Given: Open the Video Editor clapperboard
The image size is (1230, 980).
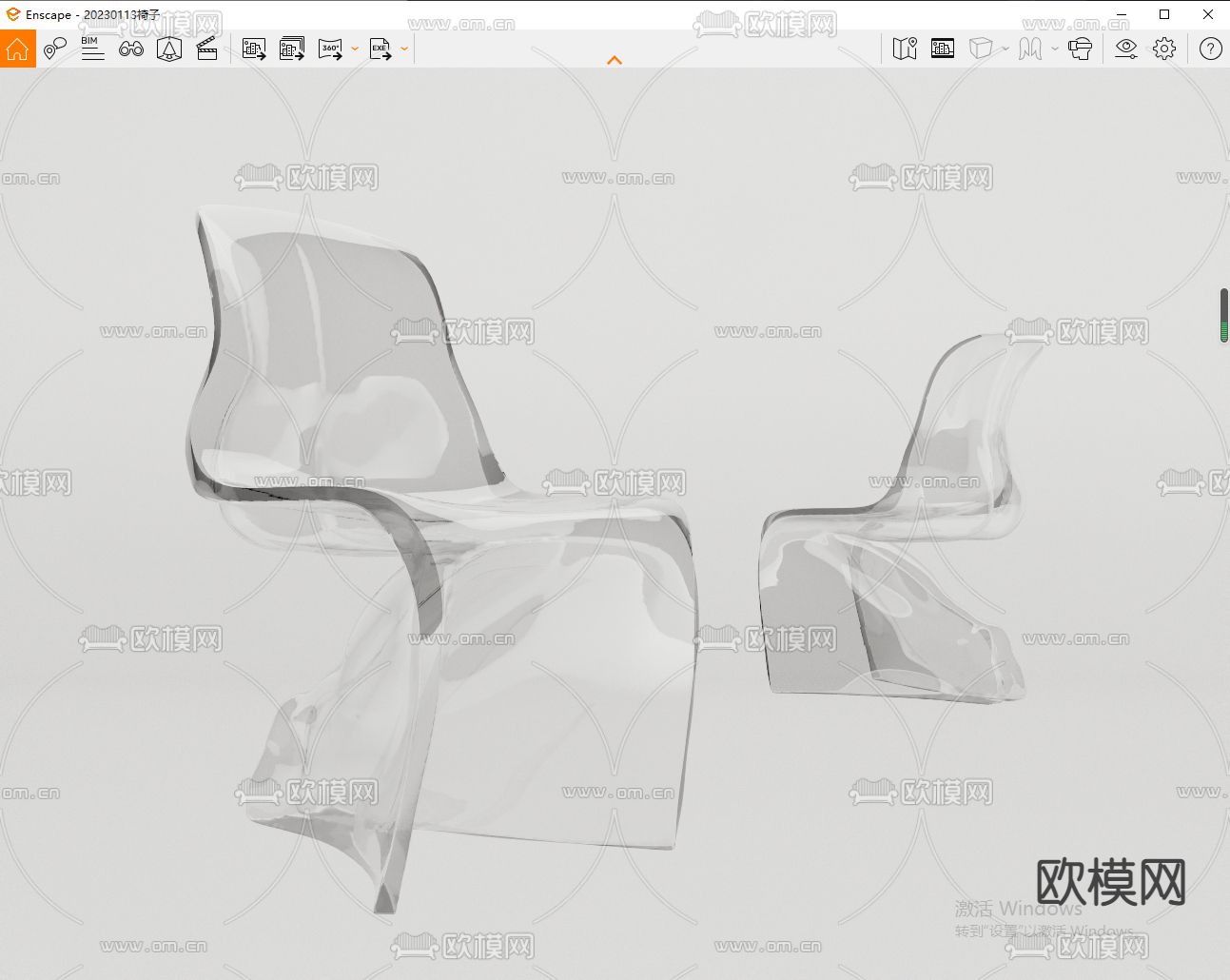Looking at the screenshot, I should pos(206,49).
